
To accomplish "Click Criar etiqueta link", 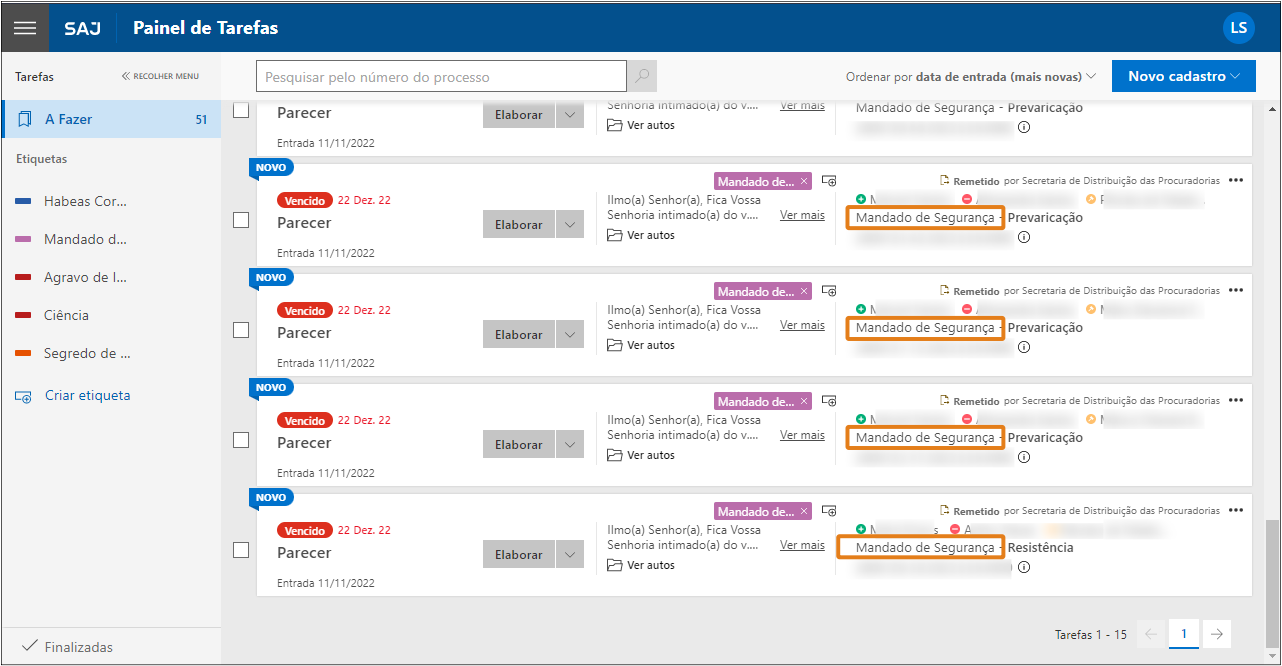I will [x=87, y=395].
